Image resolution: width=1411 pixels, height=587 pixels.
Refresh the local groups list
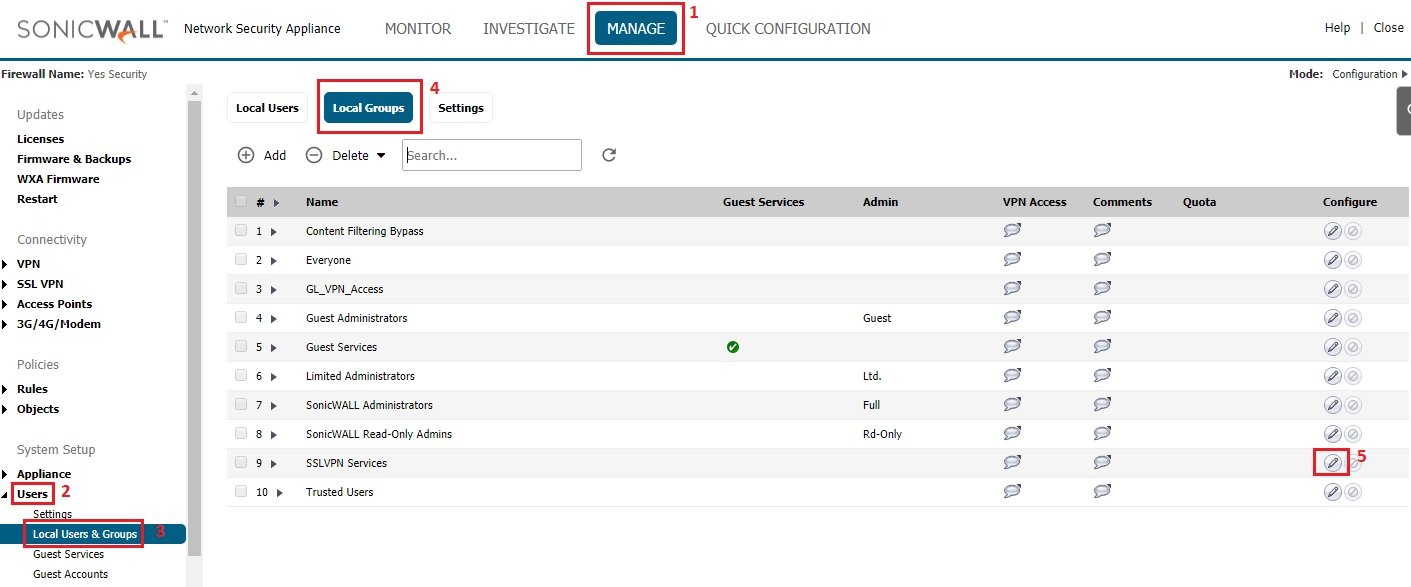tap(609, 154)
